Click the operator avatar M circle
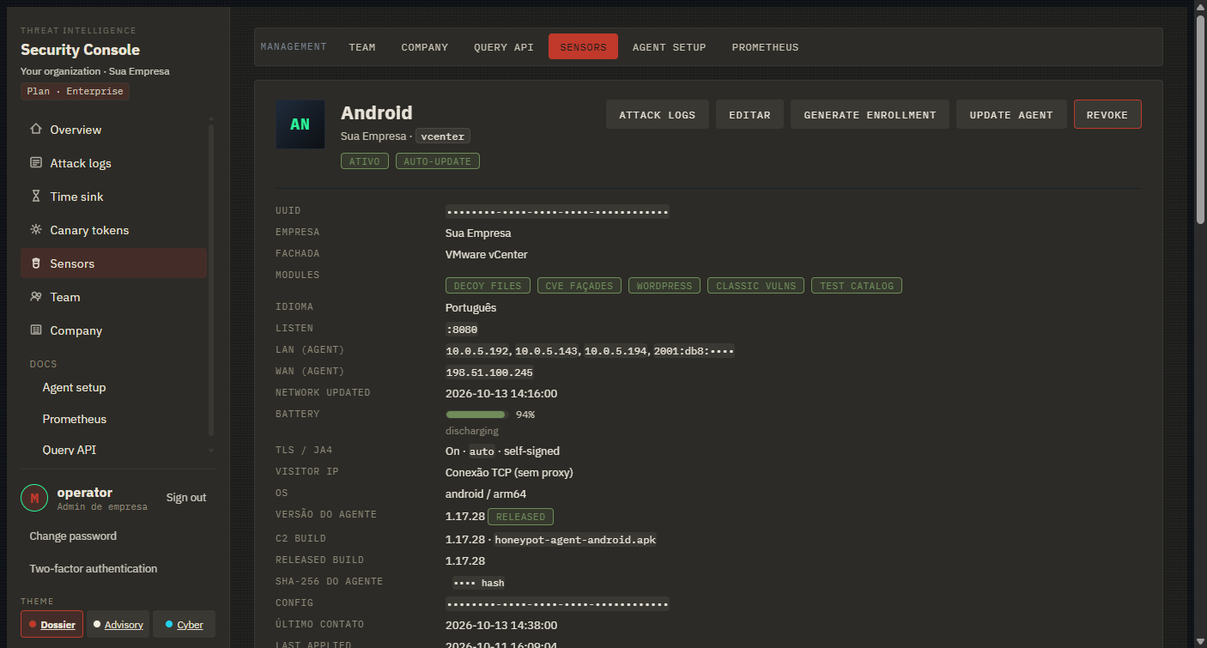This screenshot has width=1207, height=648. coord(34,498)
